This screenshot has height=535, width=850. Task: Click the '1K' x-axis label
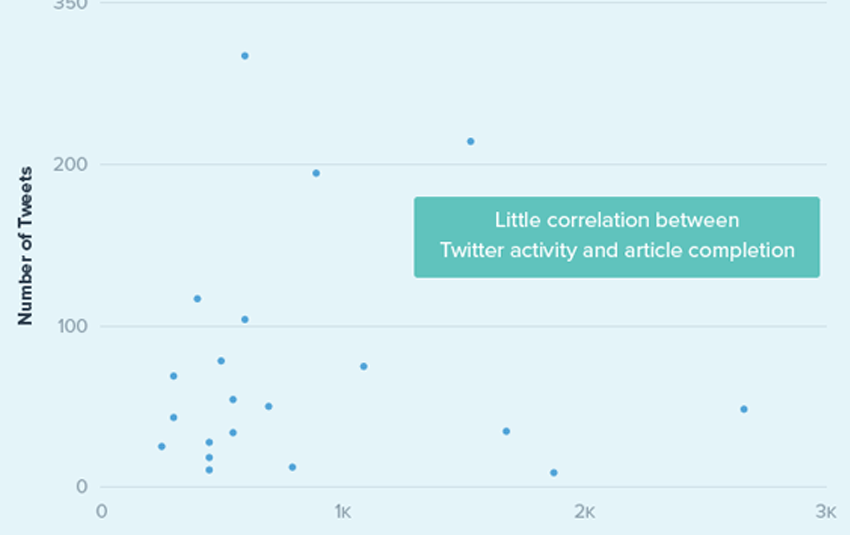[x=342, y=512]
